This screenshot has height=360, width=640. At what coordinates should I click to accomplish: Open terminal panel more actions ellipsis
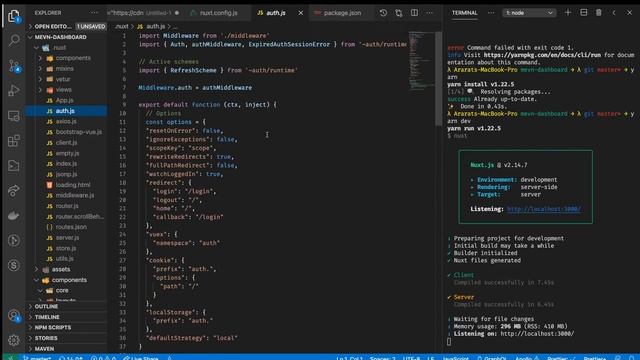tap(491, 13)
